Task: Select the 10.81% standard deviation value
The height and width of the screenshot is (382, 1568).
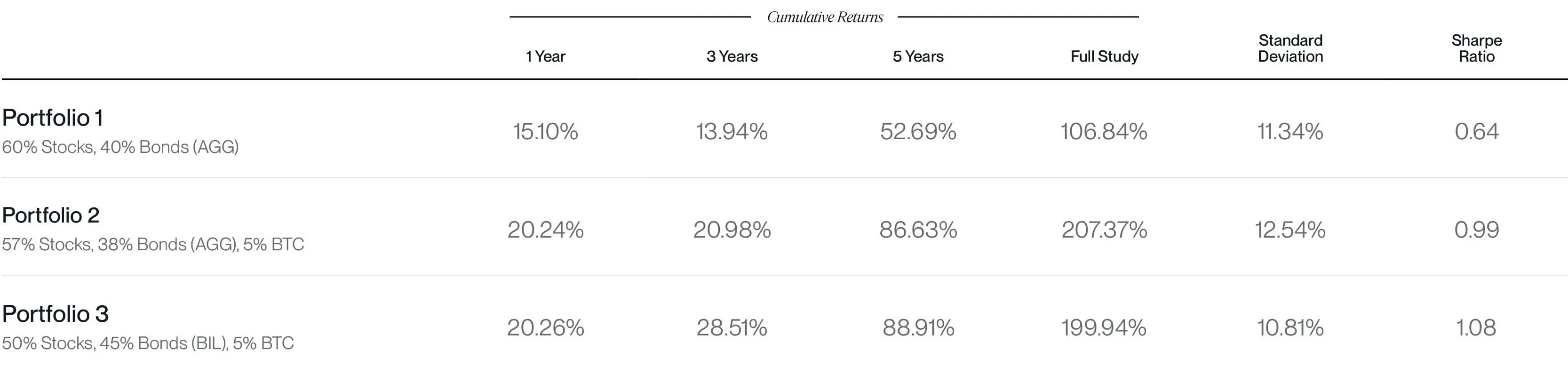Action: [x=1290, y=328]
